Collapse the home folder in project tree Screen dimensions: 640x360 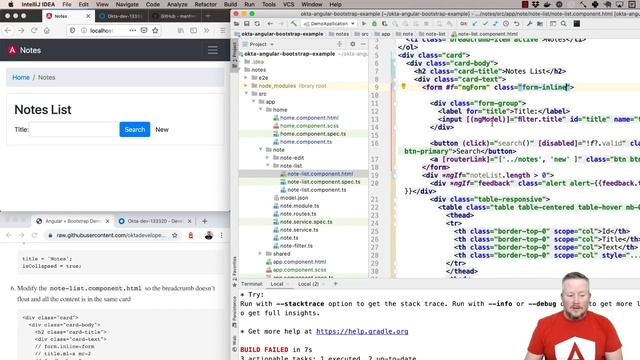[x=261, y=110]
